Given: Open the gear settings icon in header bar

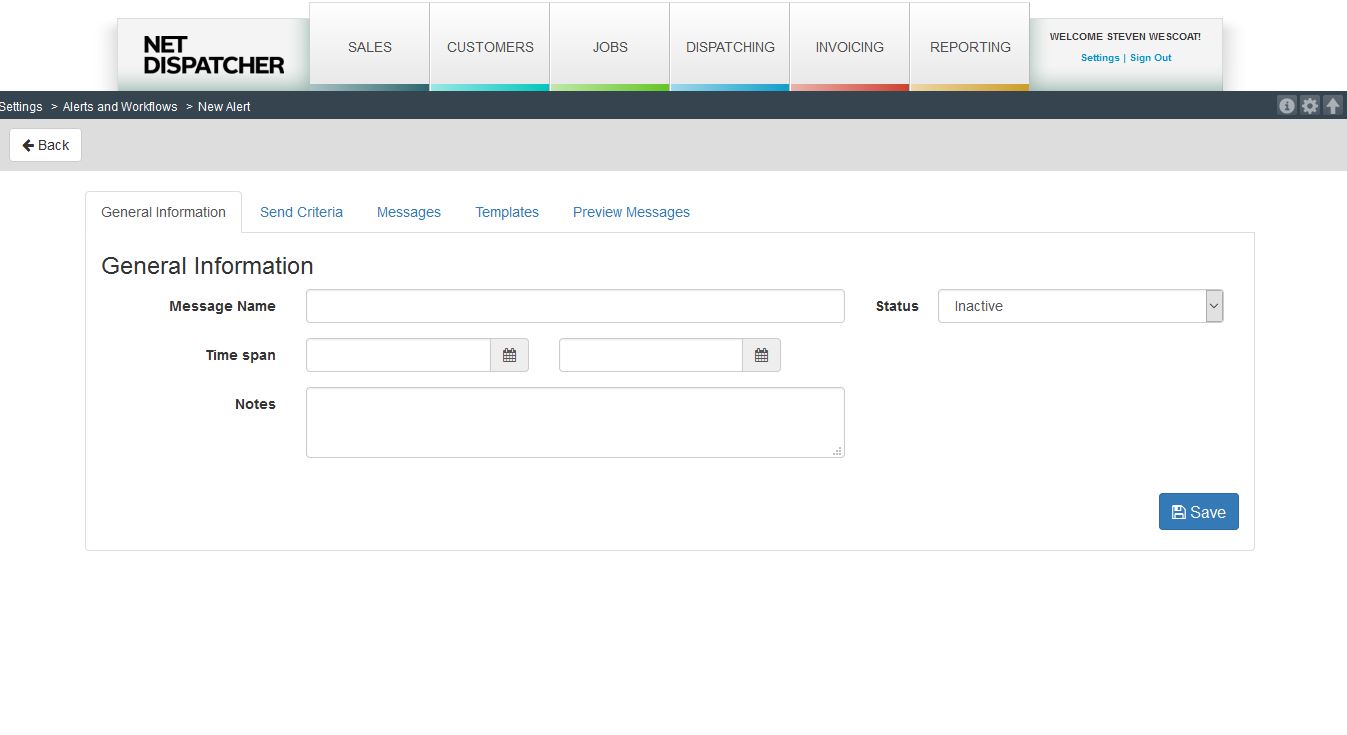Looking at the screenshot, I should [x=1310, y=105].
